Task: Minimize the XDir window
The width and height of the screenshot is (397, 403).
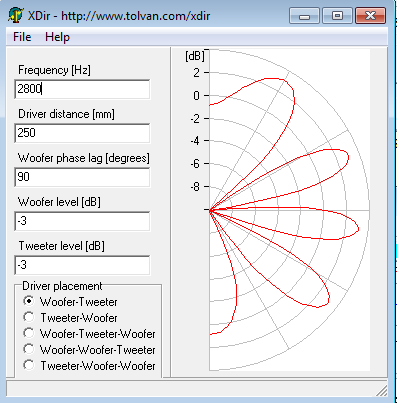Action: [x=304, y=16]
